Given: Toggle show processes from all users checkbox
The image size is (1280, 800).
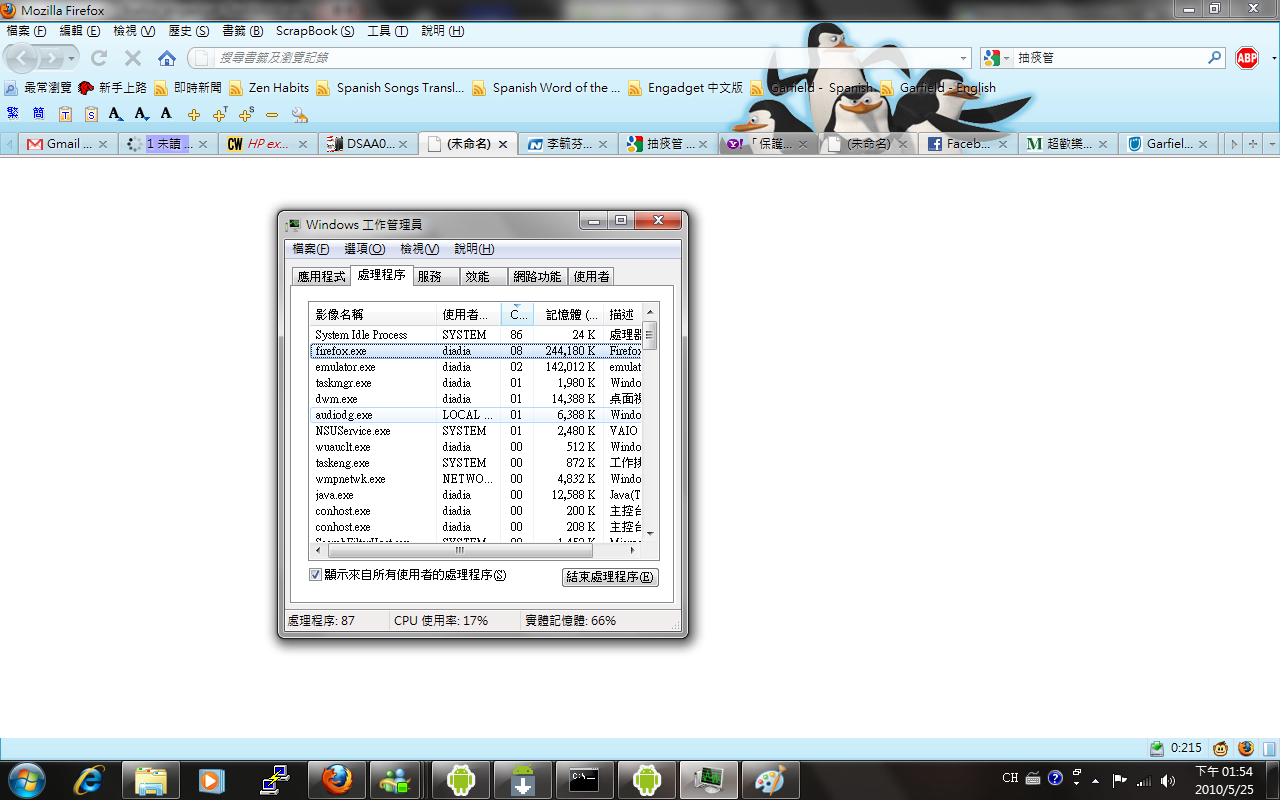Looking at the screenshot, I should click(316, 575).
